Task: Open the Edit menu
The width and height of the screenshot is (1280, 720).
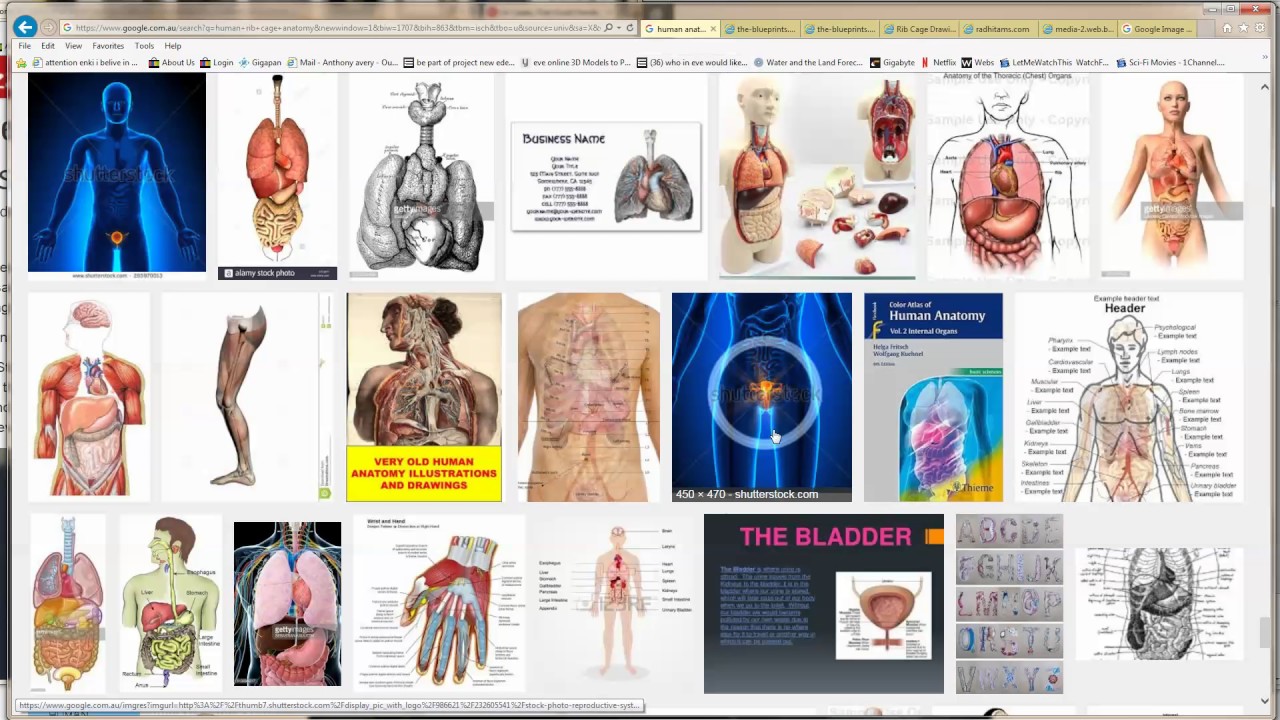Action: point(48,46)
